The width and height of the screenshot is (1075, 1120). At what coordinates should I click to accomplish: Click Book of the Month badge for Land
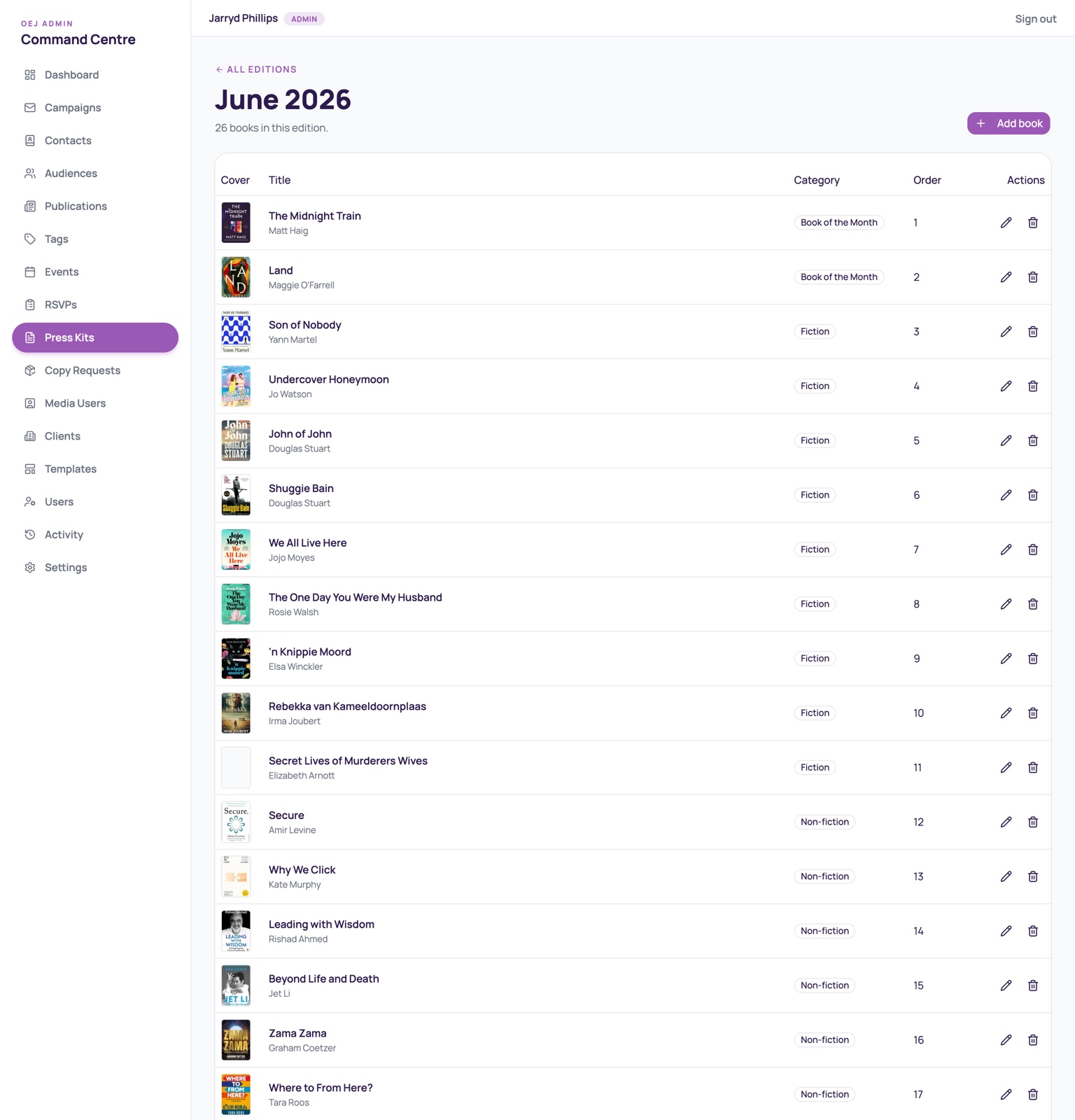click(x=839, y=277)
